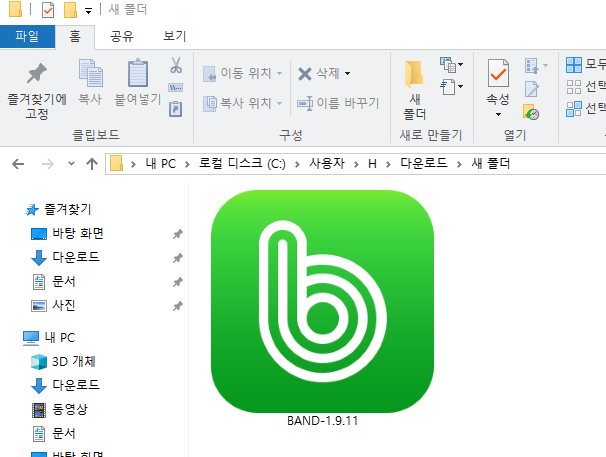Click the pin beside 바탕 화면
This screenshot has height=457, width=606.
pyautogui.click(x=177, y=234)
